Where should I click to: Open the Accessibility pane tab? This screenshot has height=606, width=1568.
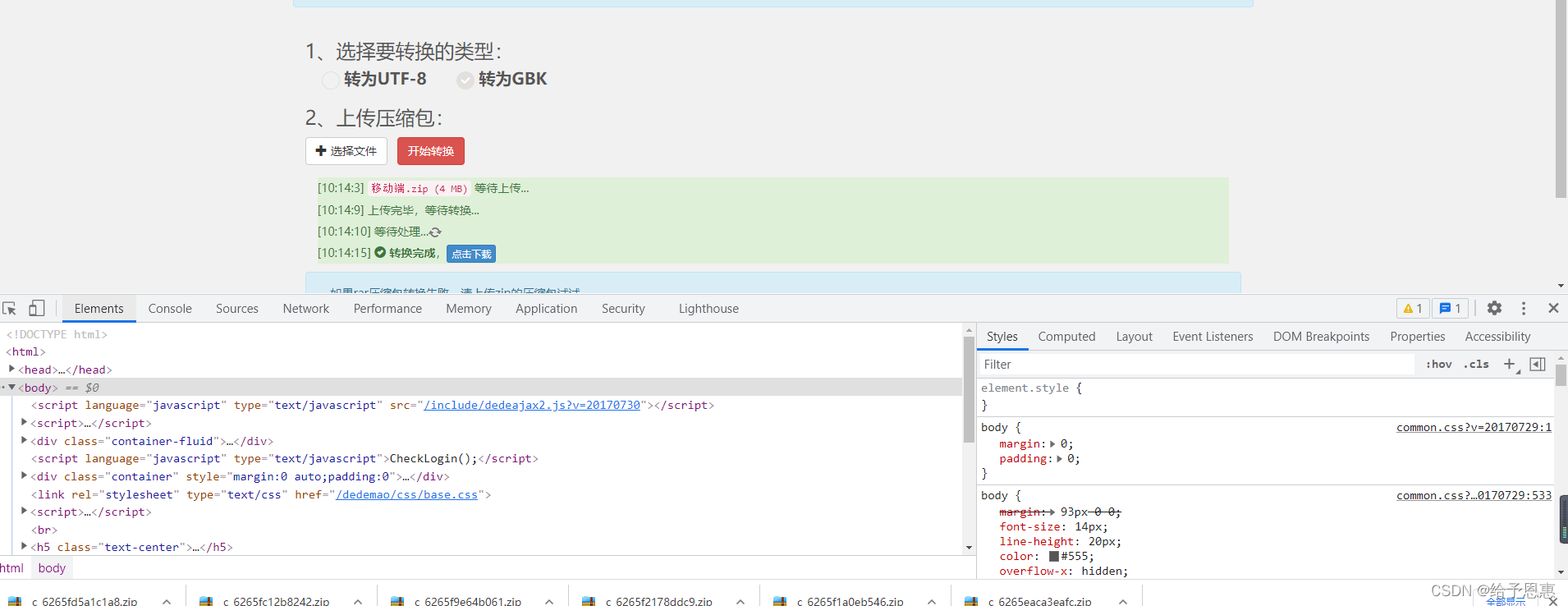coord(1497,337)
